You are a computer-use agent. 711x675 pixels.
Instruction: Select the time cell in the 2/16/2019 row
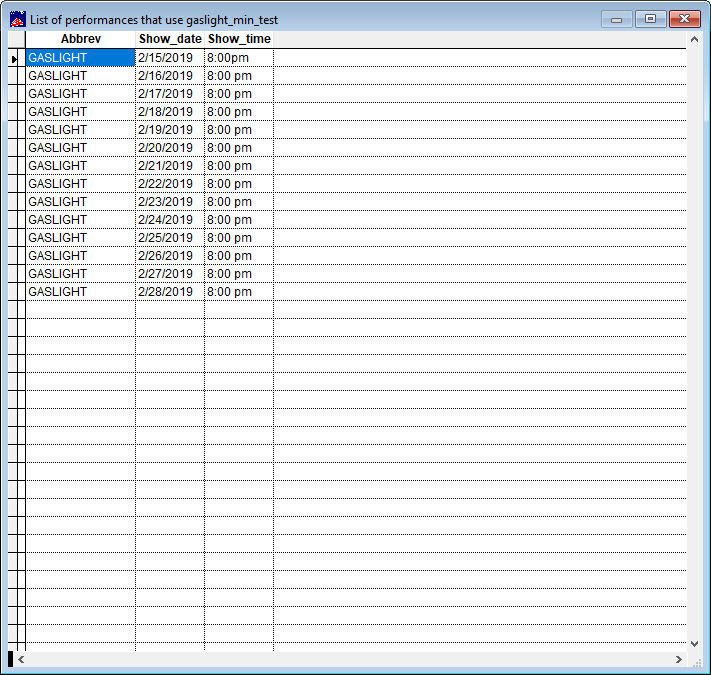pos(239,76)
